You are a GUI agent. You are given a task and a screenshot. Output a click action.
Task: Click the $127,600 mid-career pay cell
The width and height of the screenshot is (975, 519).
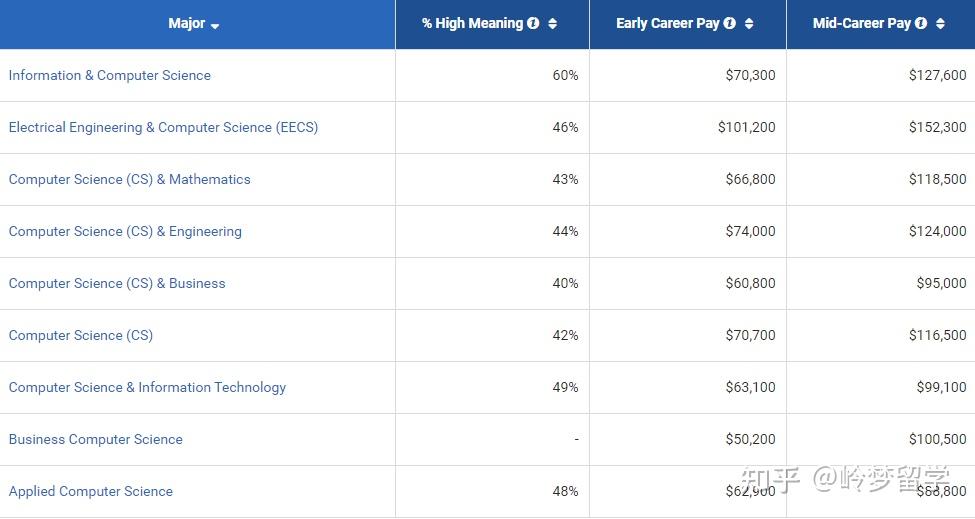(x=937, y=75)
